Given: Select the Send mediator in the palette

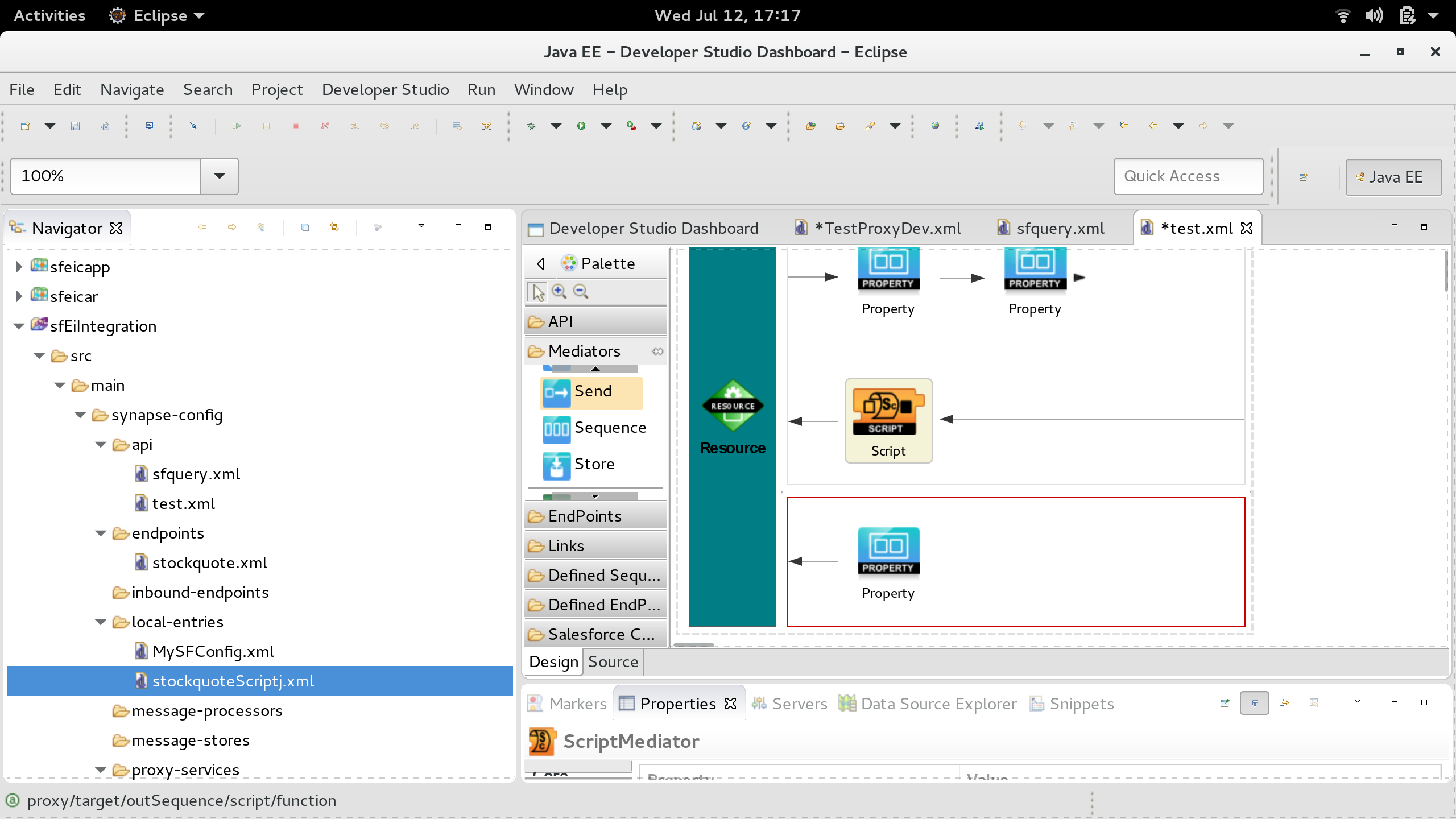Looking at the screenshot, I should pyautogui.click(x=591, y=392).
